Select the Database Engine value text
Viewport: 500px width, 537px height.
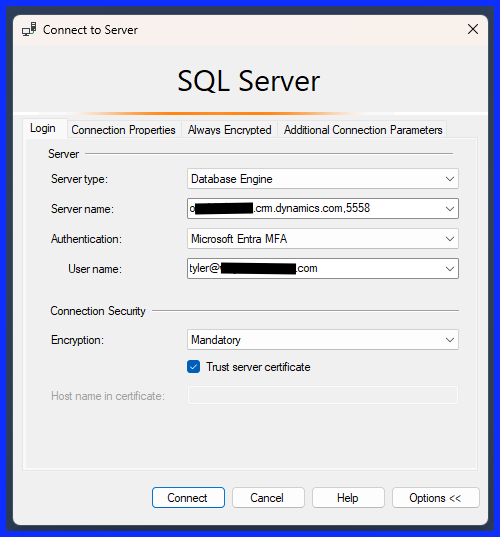click(x=232, y=179)
